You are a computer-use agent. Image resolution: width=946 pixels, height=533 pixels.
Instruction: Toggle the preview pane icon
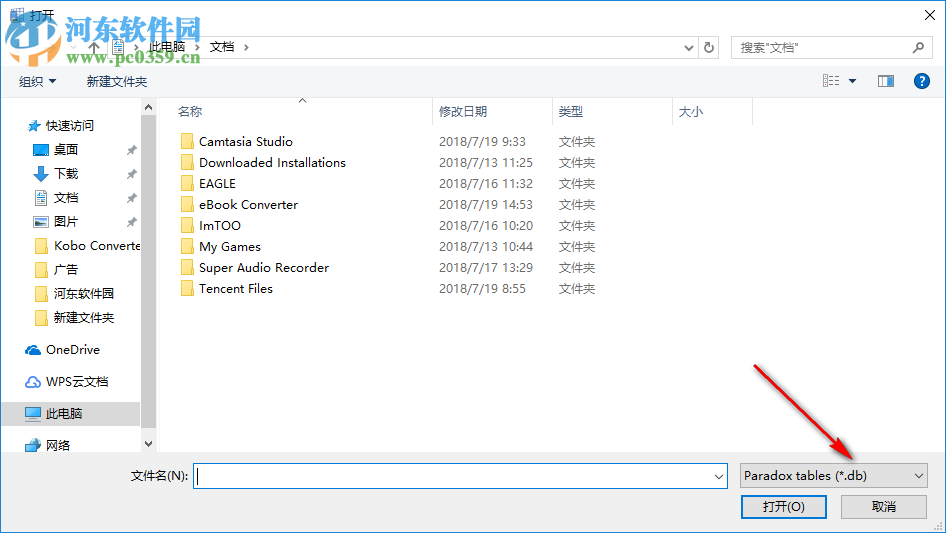pyautogui.click(x=886, y=81)
